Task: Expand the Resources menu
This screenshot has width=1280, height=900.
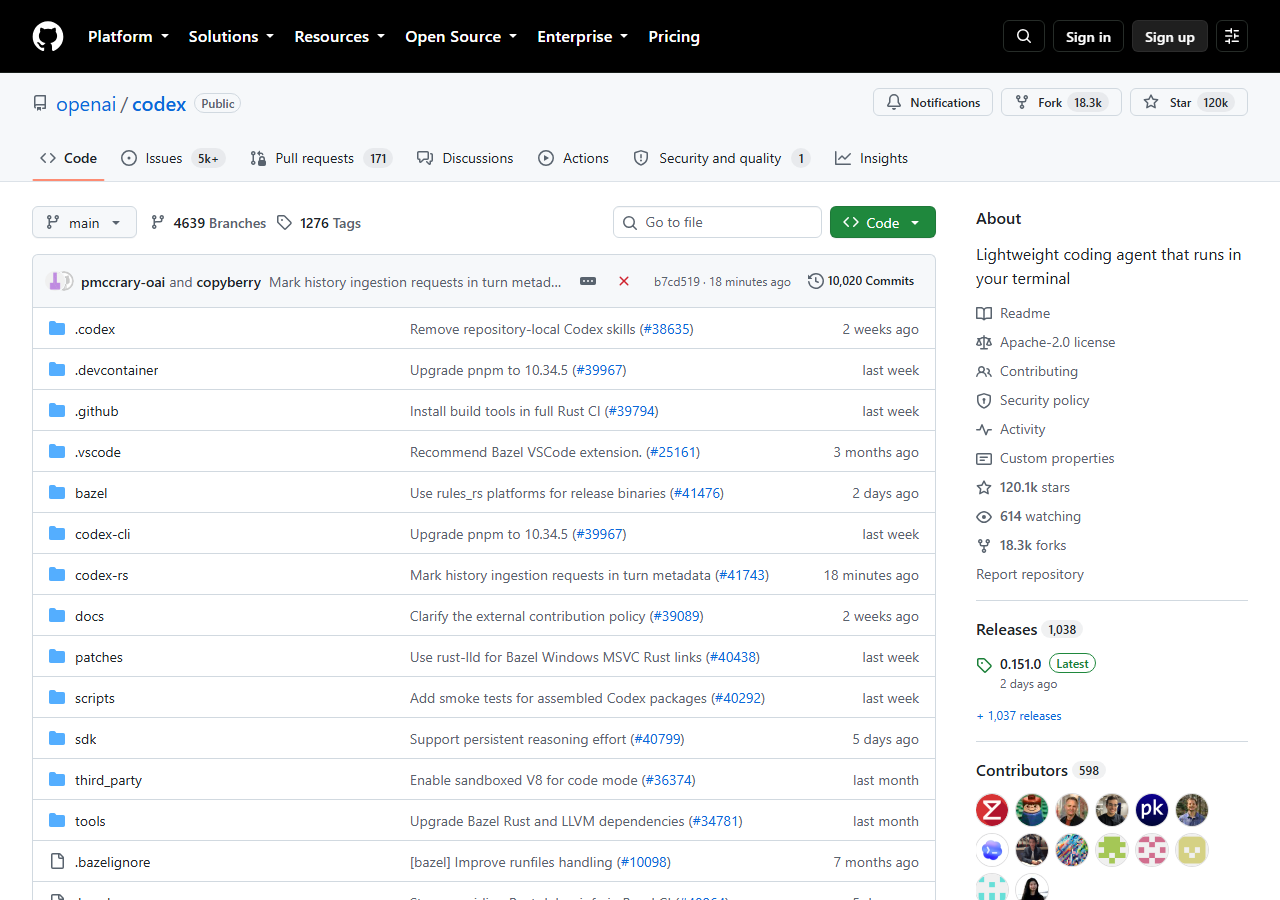Action: [x=340, y=36]
